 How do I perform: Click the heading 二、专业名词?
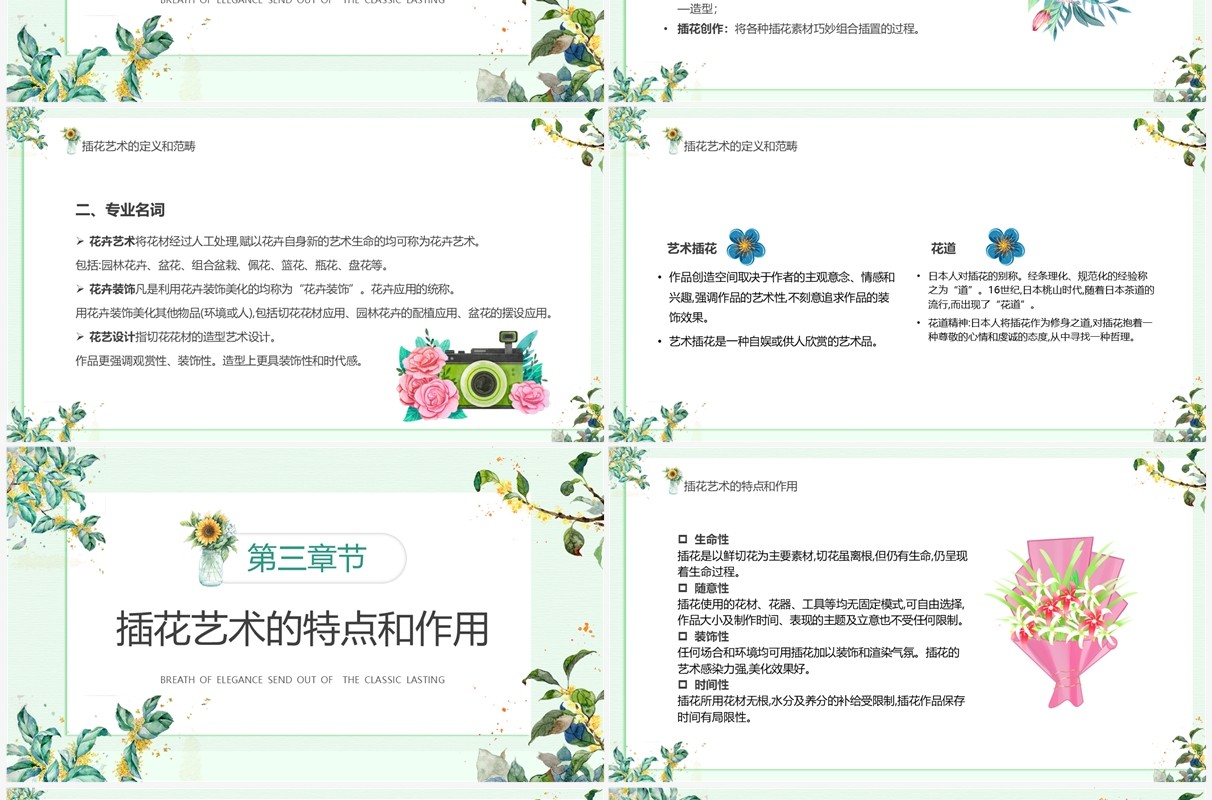coord(120,210)
